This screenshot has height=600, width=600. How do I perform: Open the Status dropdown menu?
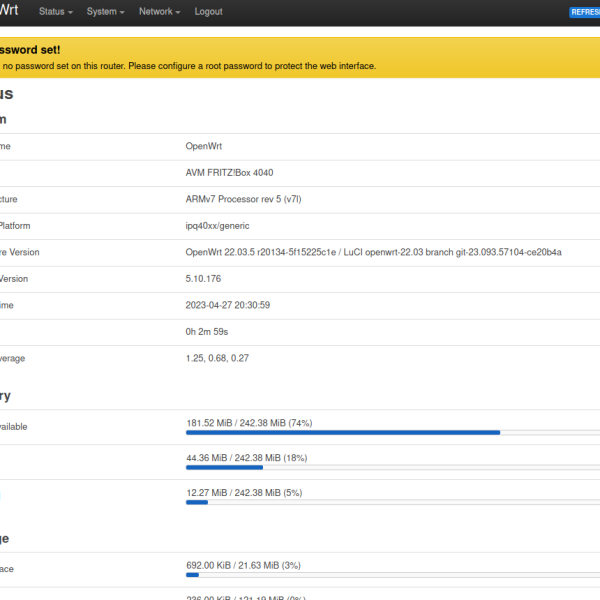tap(56, 12)
